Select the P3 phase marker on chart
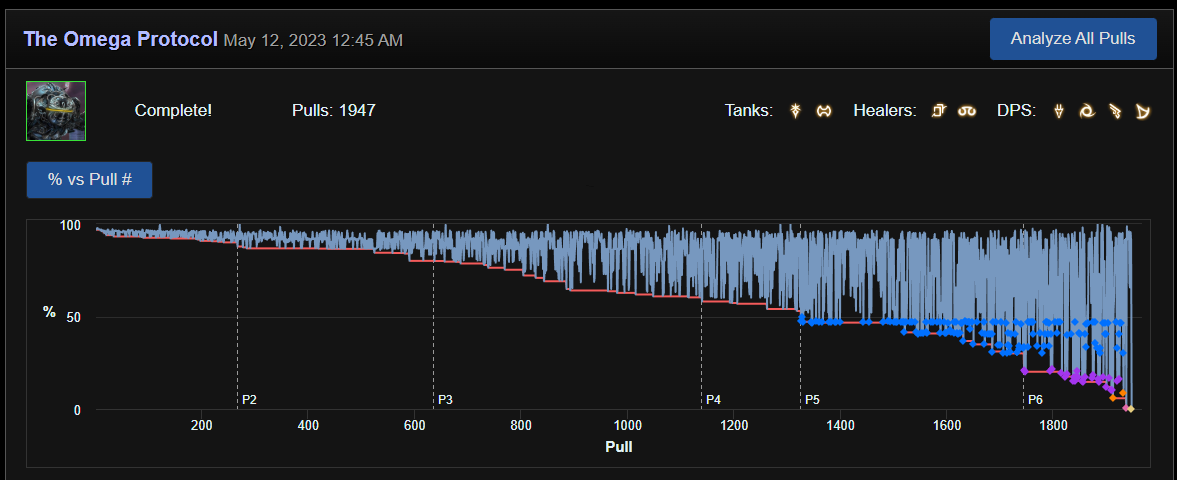This screenshot has width=1177, height=480. [445, 399]
